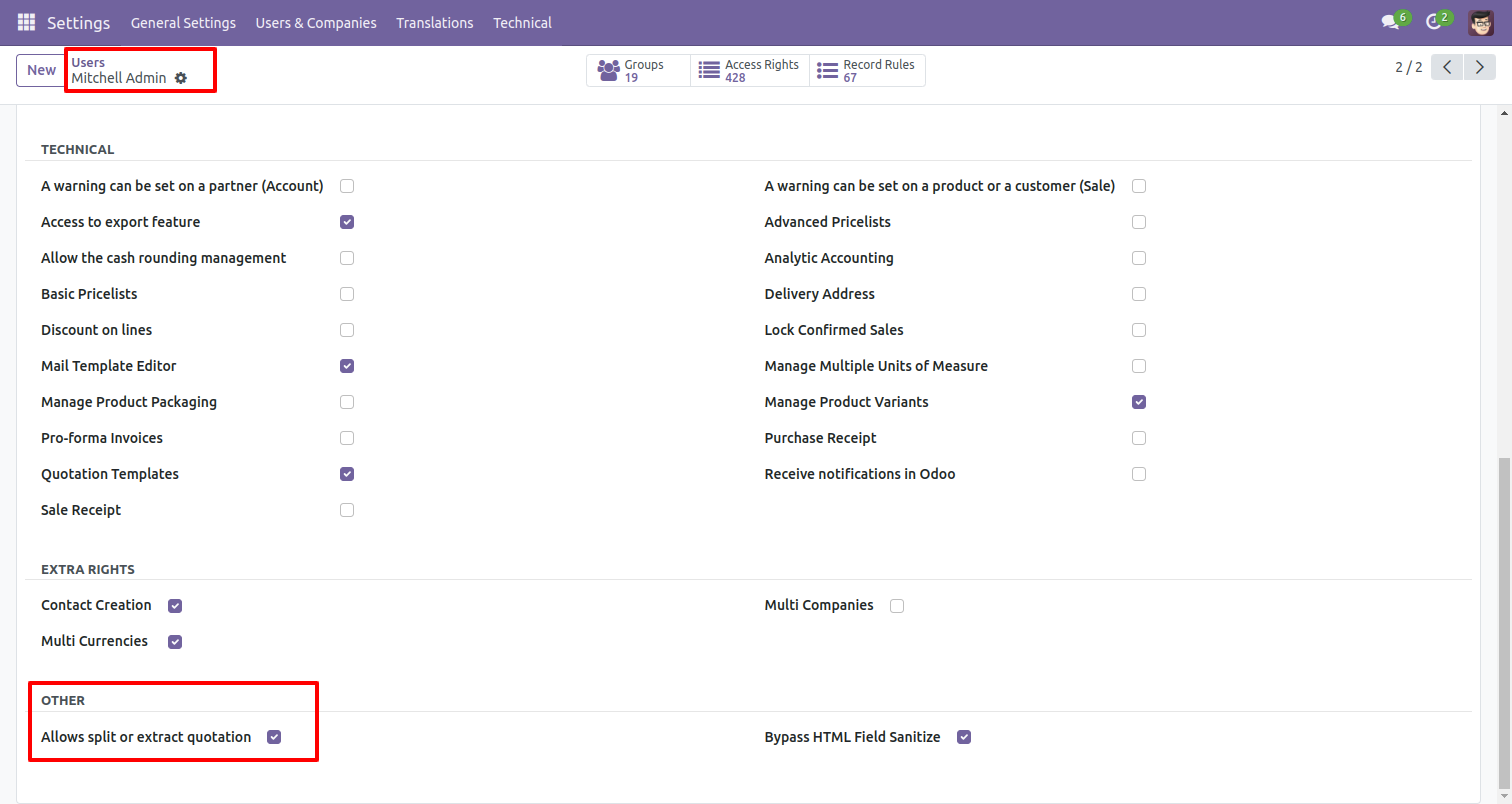Toggle warning on a partner (Account) checkbox

(x=347, y=186)
